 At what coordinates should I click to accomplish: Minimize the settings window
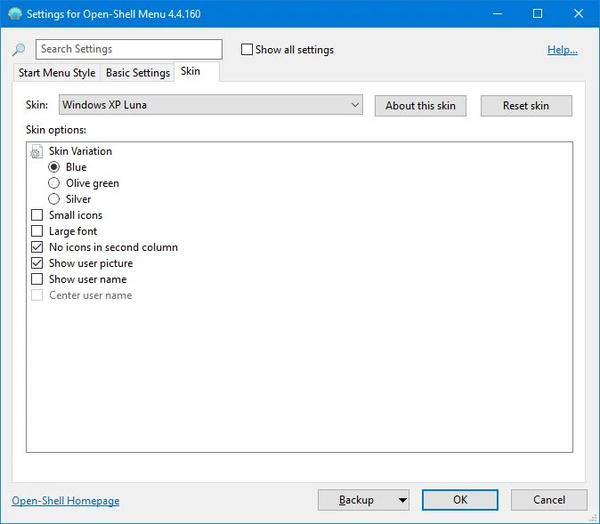[x=497, y=14]
